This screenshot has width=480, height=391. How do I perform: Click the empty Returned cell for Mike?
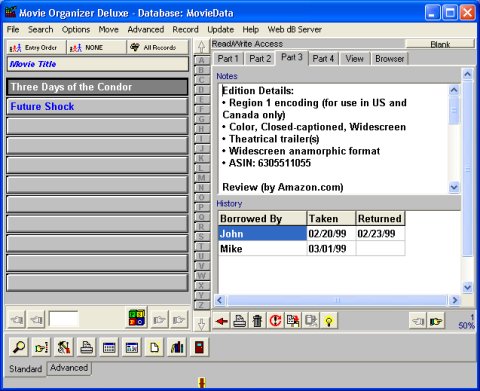coord(380,249)
